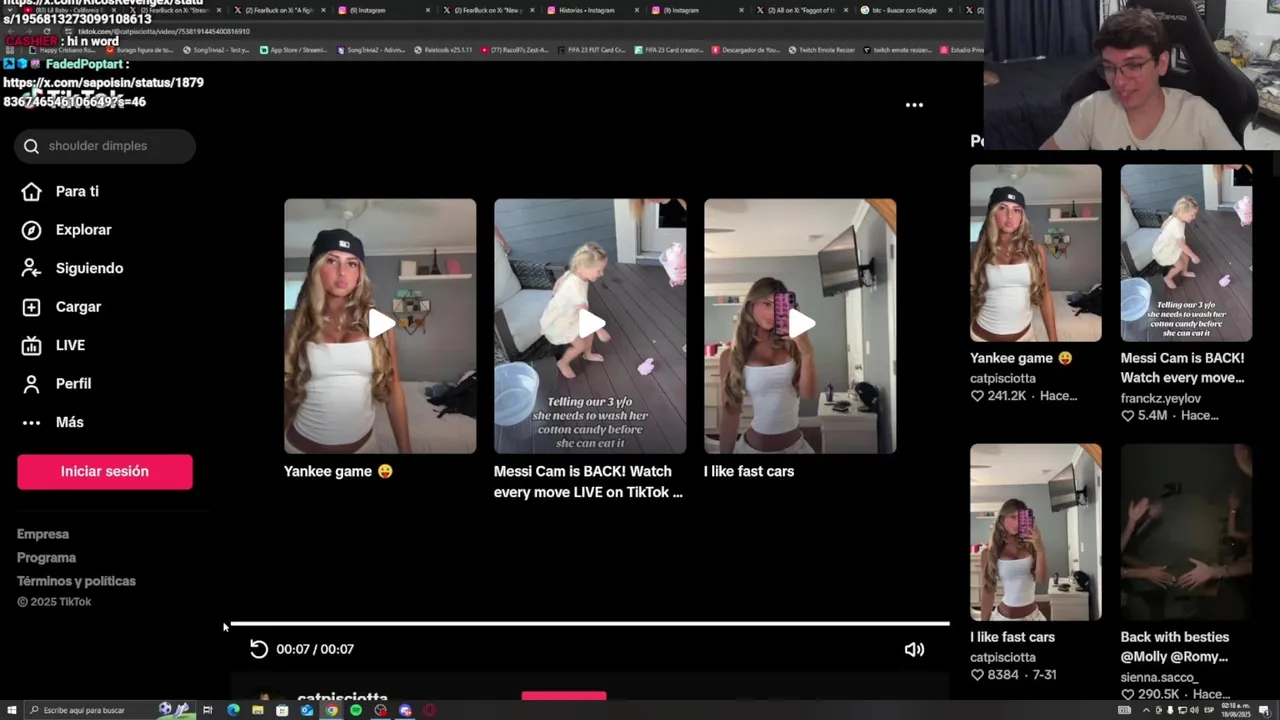Seek on the video progress bar
This screenshot has height=720, width=1280.
coord(590,624)
